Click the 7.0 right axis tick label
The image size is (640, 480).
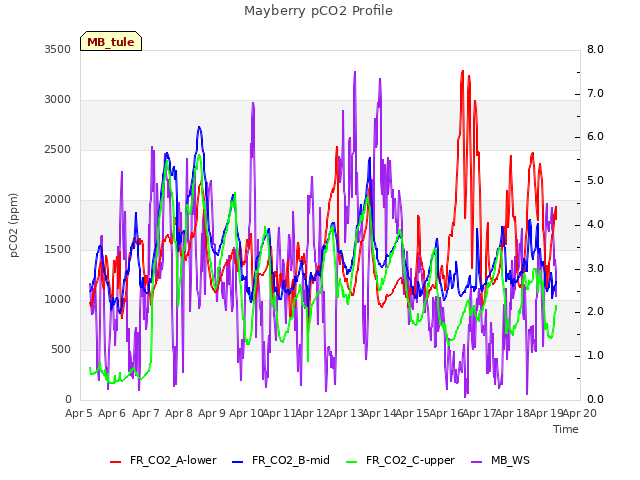[x=596, y=93]
